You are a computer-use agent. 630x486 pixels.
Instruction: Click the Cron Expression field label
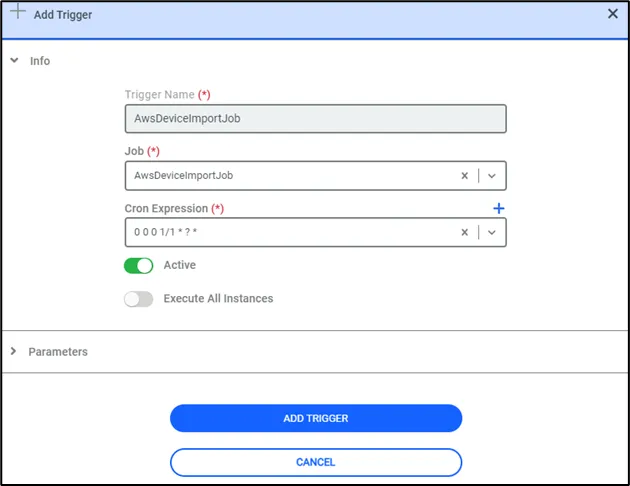pos(174,208)
